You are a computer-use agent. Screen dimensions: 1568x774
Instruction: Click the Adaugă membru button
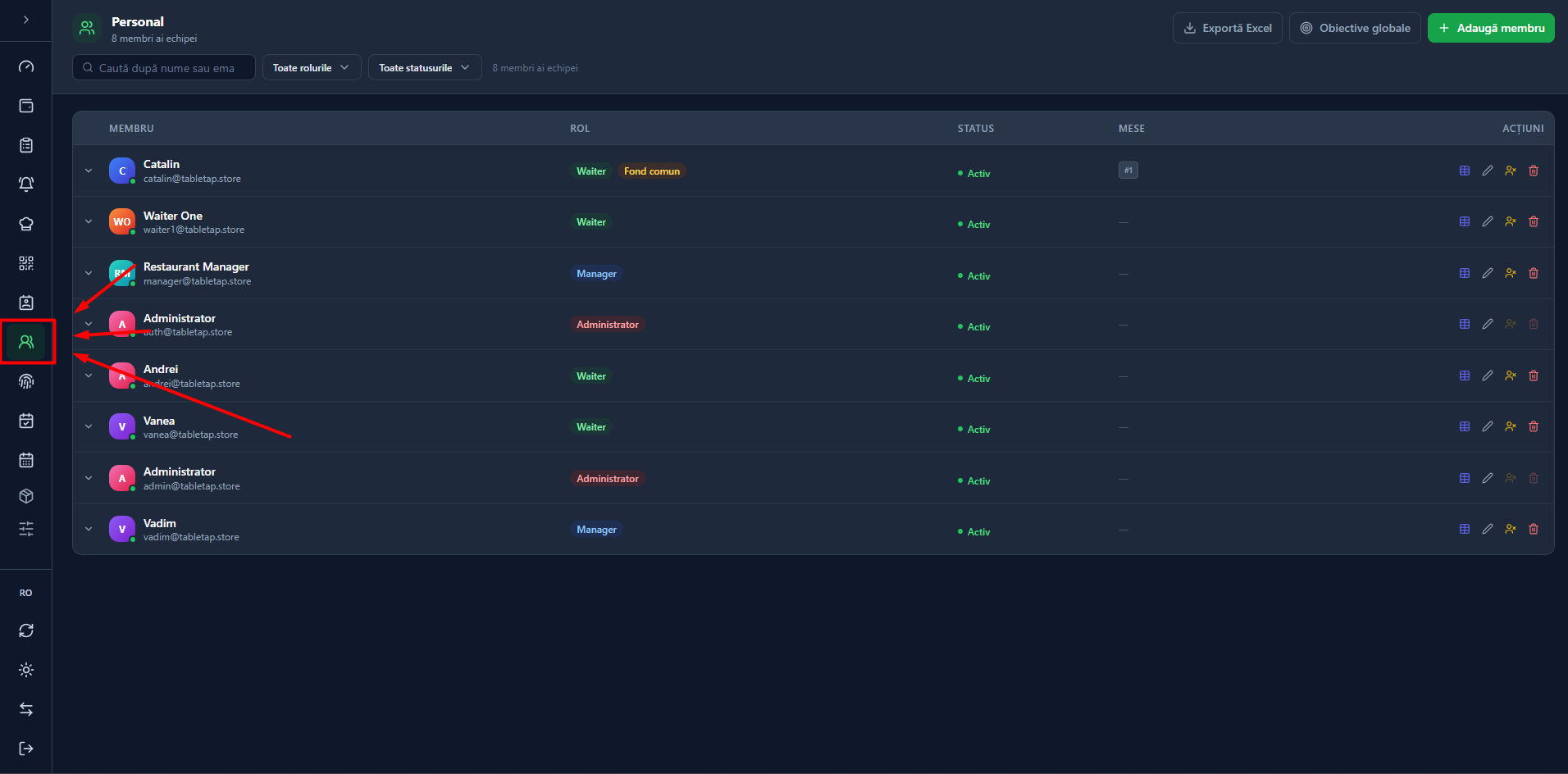click(1491, 28)
